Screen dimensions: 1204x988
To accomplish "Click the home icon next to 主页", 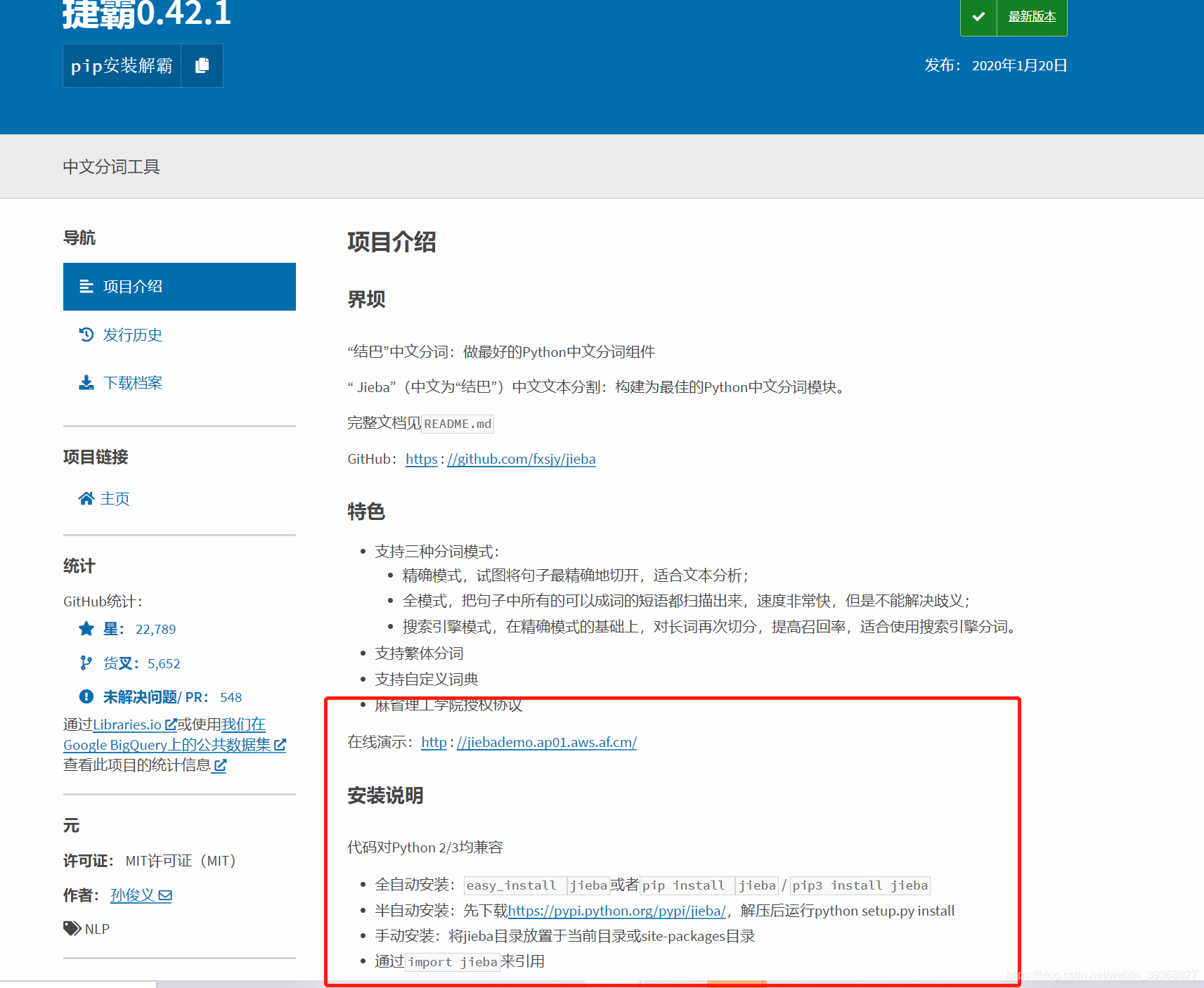I will (86, 498).
